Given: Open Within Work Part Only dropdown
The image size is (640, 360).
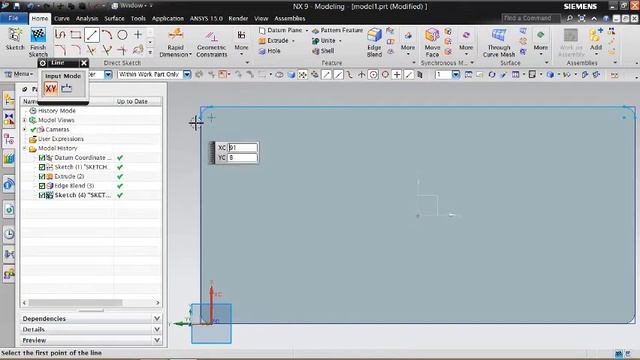Looking at the screenshot, I should coord(187,74).
